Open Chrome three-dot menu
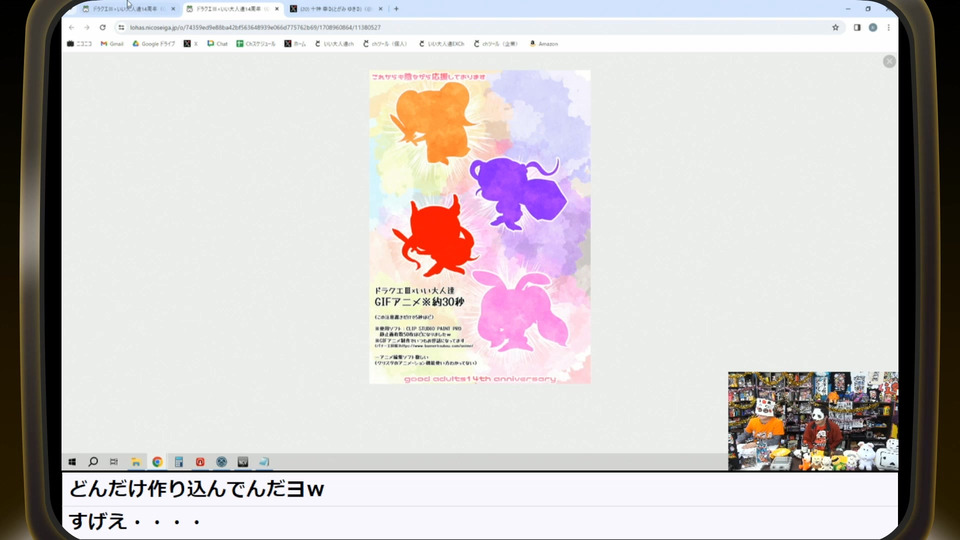The height and width of the screenshot is (540, 960). (x=888, y=28)
